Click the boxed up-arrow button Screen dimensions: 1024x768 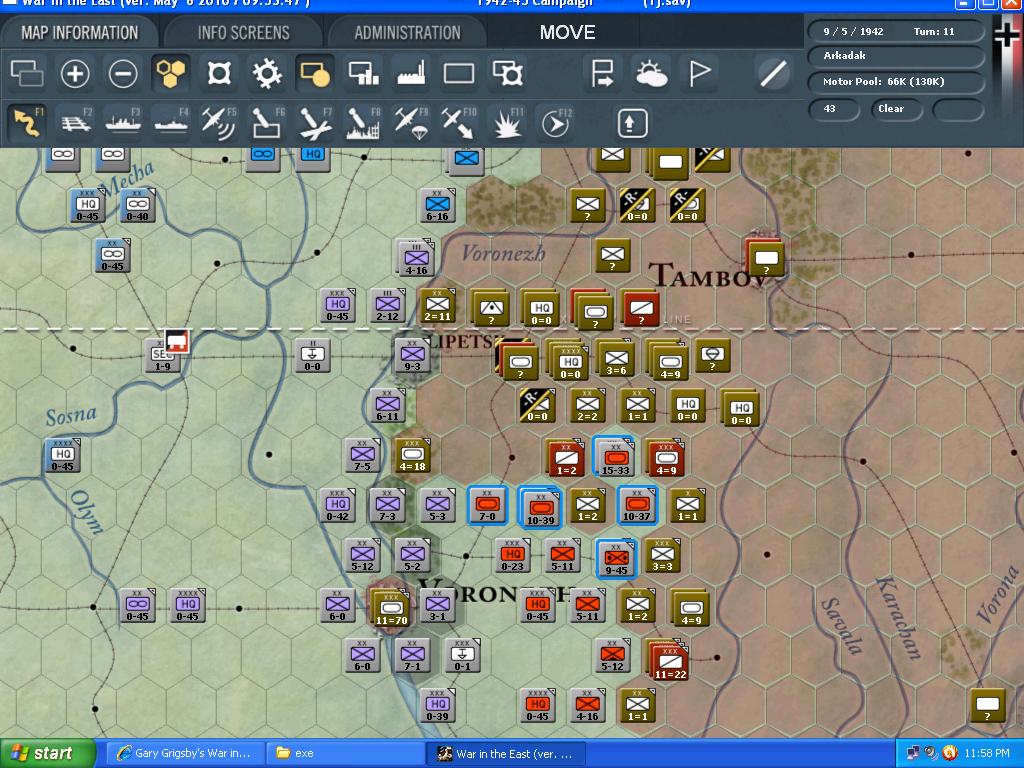tap(630, 123)
